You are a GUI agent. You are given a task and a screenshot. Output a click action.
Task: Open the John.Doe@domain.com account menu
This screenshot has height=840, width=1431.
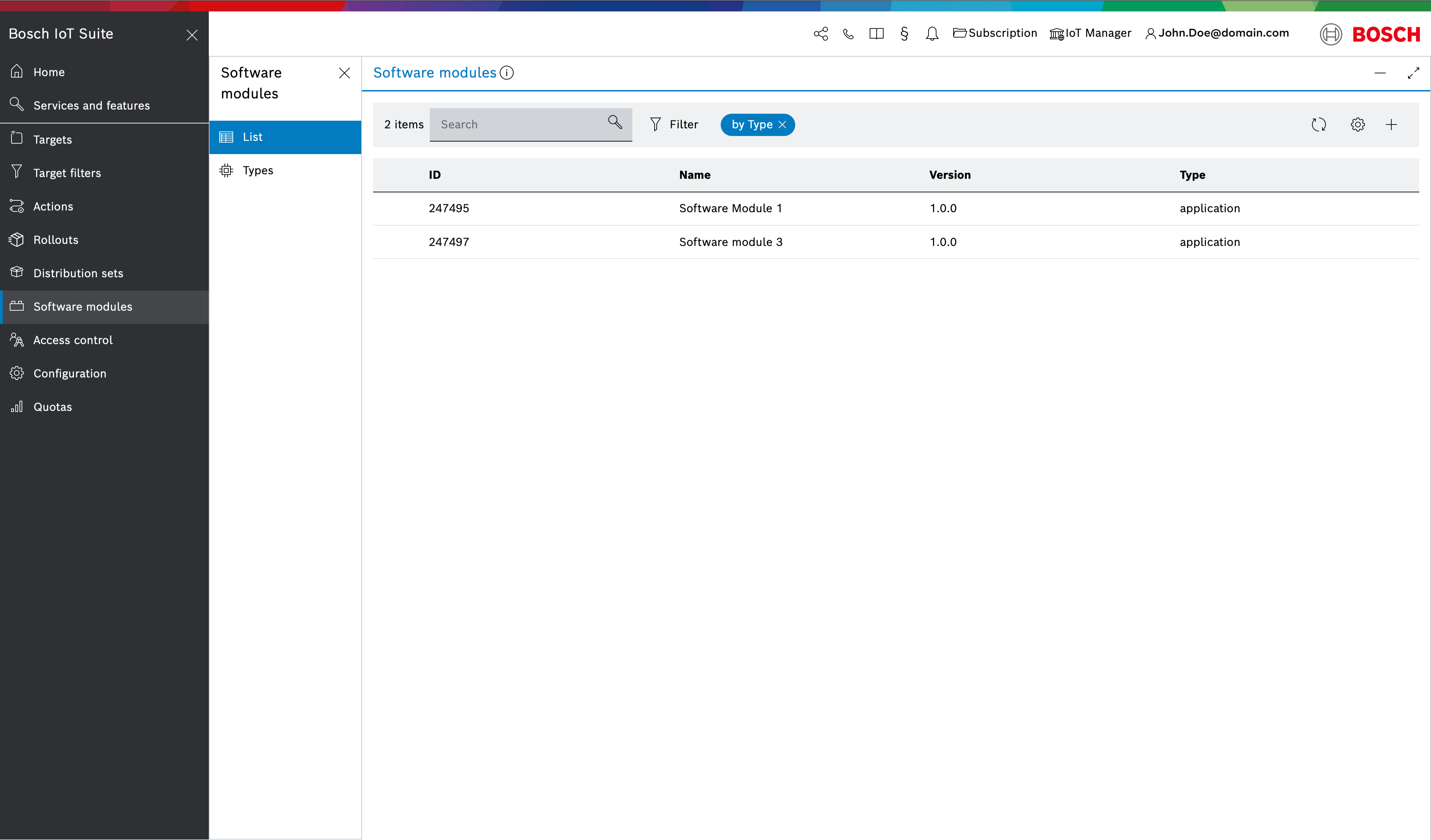coord(1217,33)
